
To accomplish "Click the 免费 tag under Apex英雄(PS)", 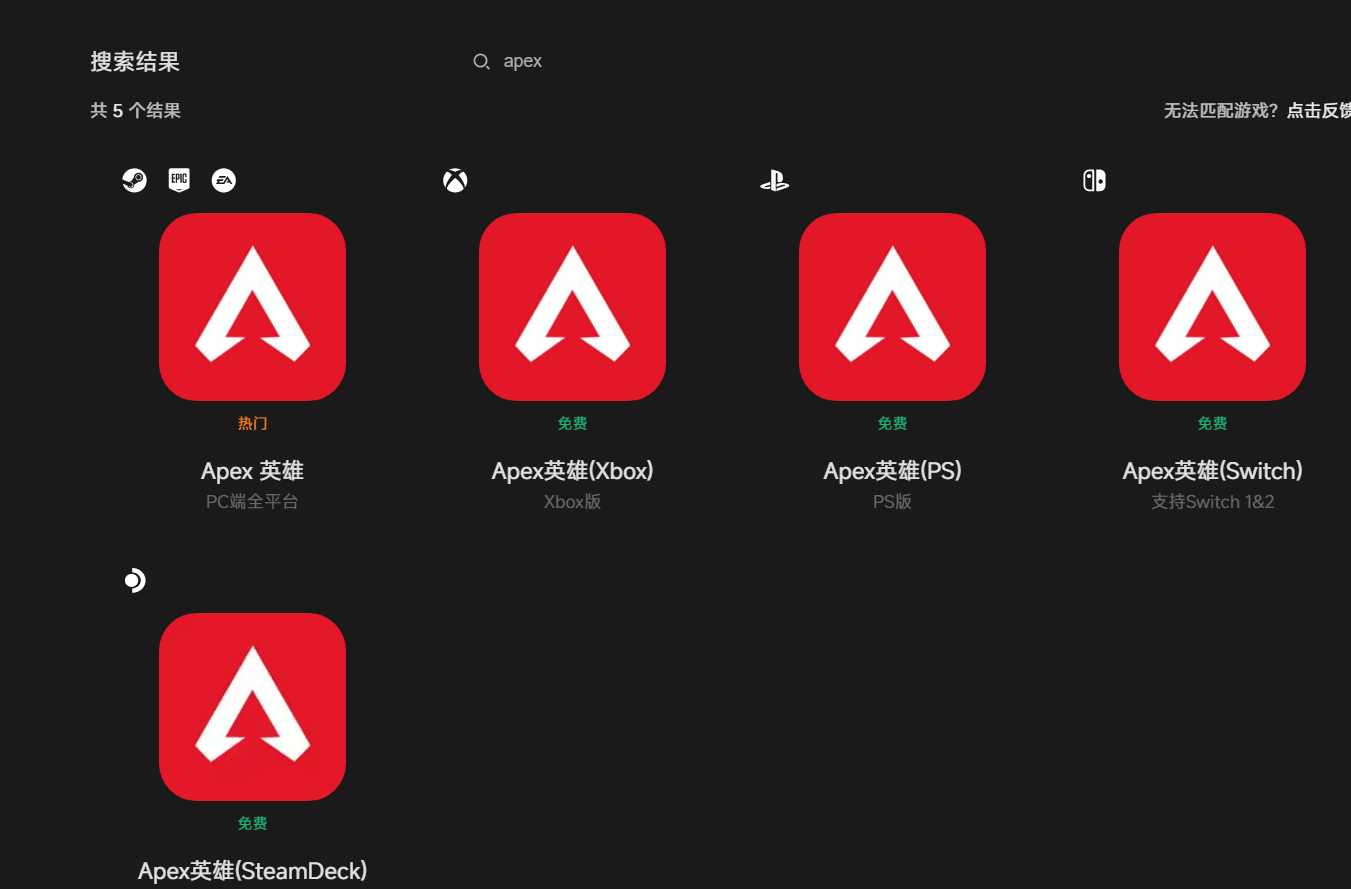I will pyautogui.click(x=892, y=424).
